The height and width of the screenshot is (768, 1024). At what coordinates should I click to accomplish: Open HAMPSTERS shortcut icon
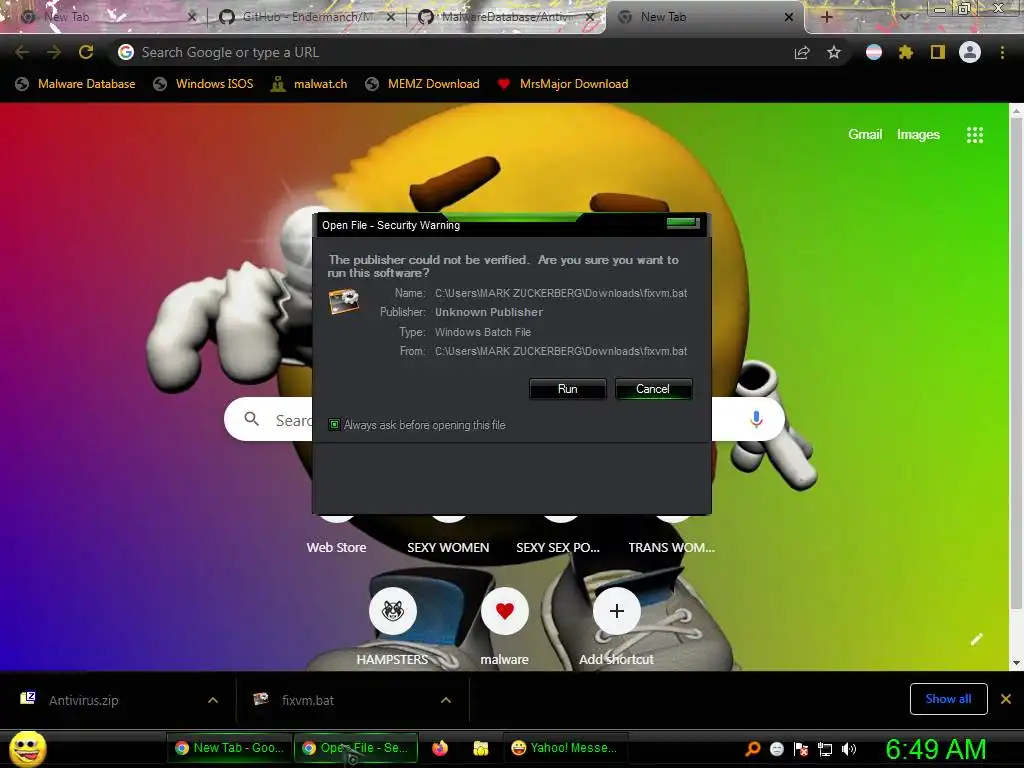tap(392, 611)
